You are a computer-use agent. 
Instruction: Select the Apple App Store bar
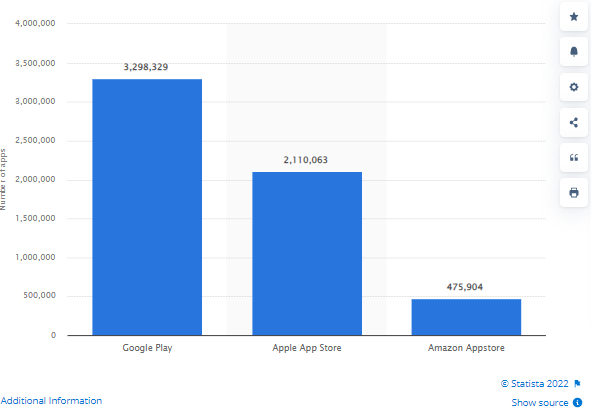click(x=307, y=253)
